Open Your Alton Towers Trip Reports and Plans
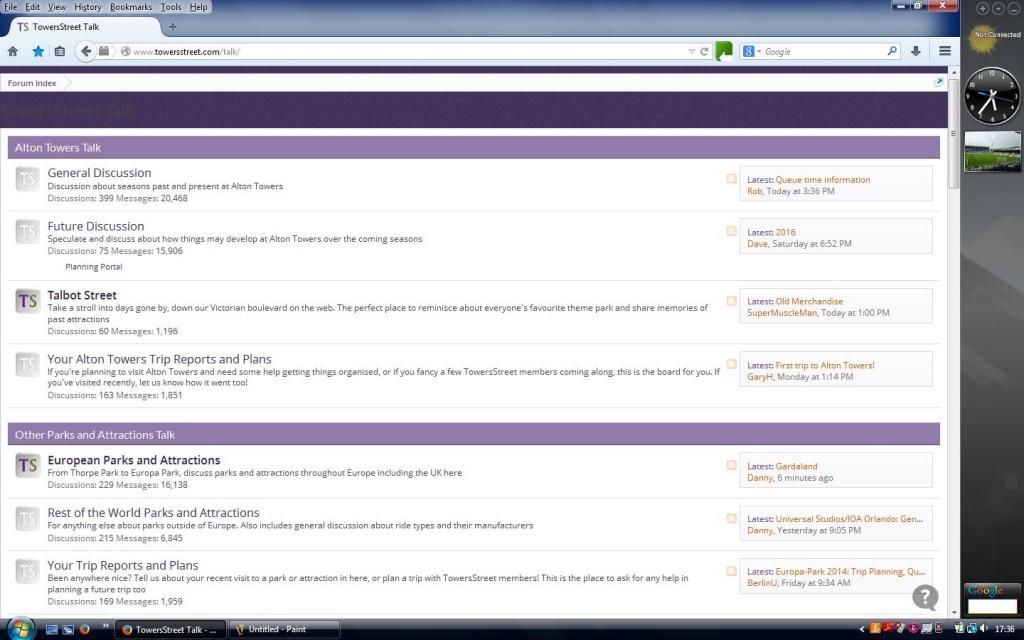The height and width of the screenshot is (640, 1024). tap(159, 359)
